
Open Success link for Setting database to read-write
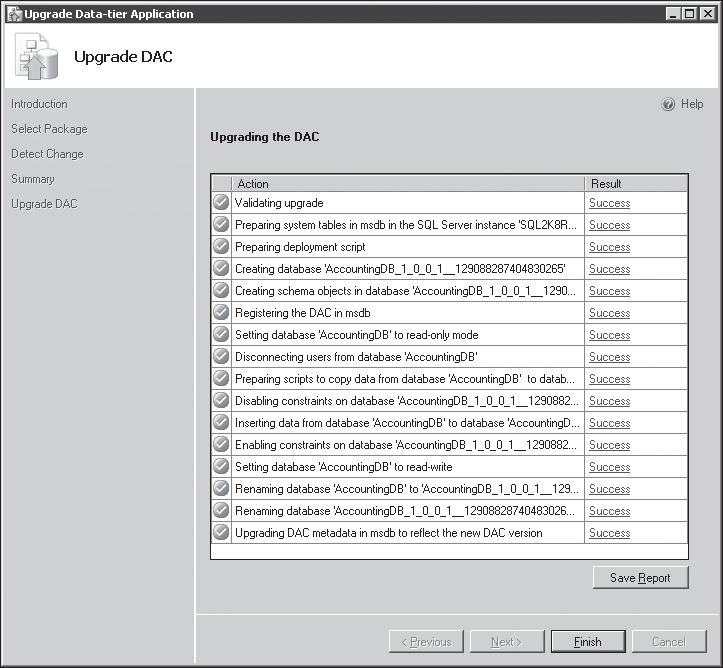[x=610, y=467]
